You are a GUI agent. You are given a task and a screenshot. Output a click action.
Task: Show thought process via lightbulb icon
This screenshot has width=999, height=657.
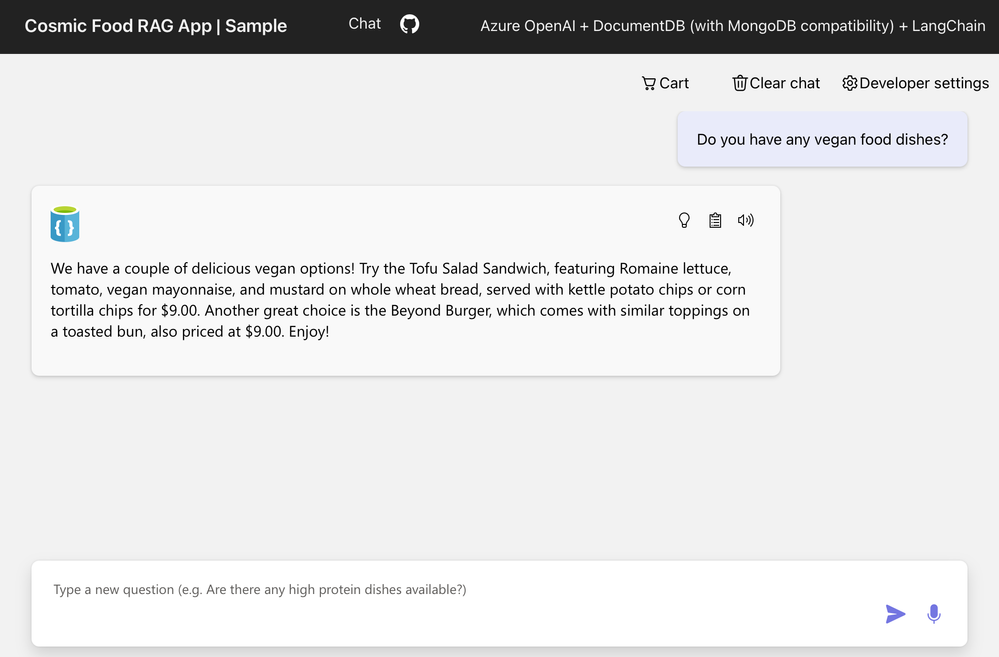(684, 220)
